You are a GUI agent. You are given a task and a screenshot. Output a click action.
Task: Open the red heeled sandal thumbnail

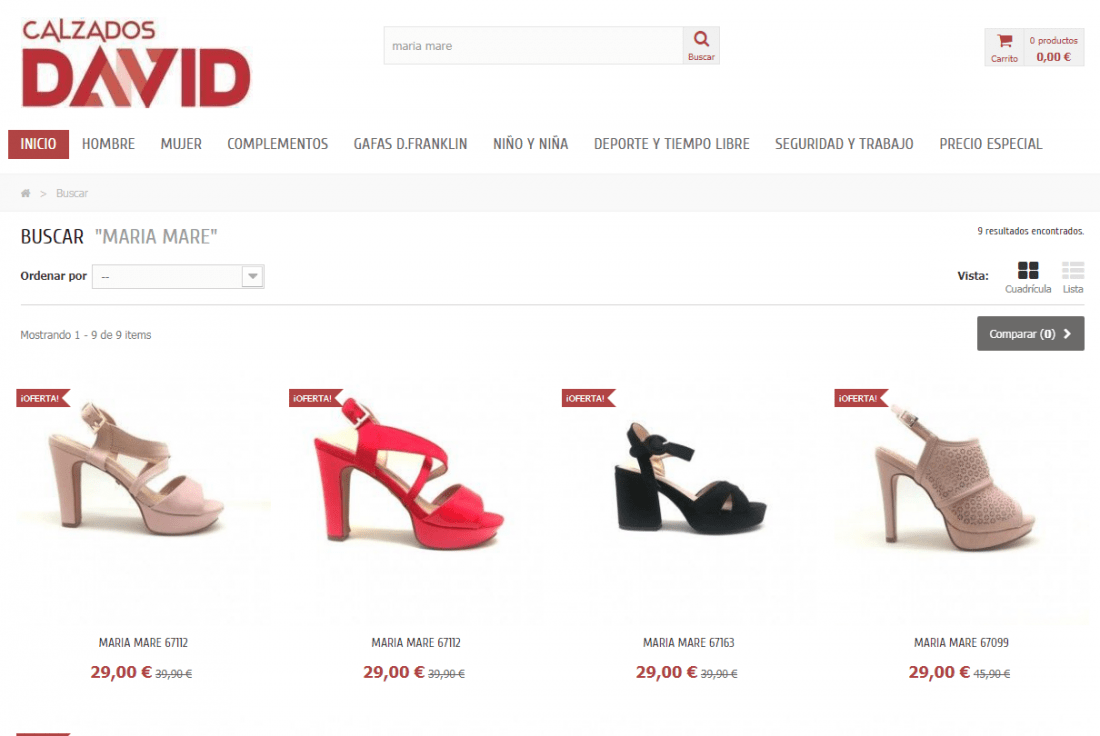click(x=416, y=484)
